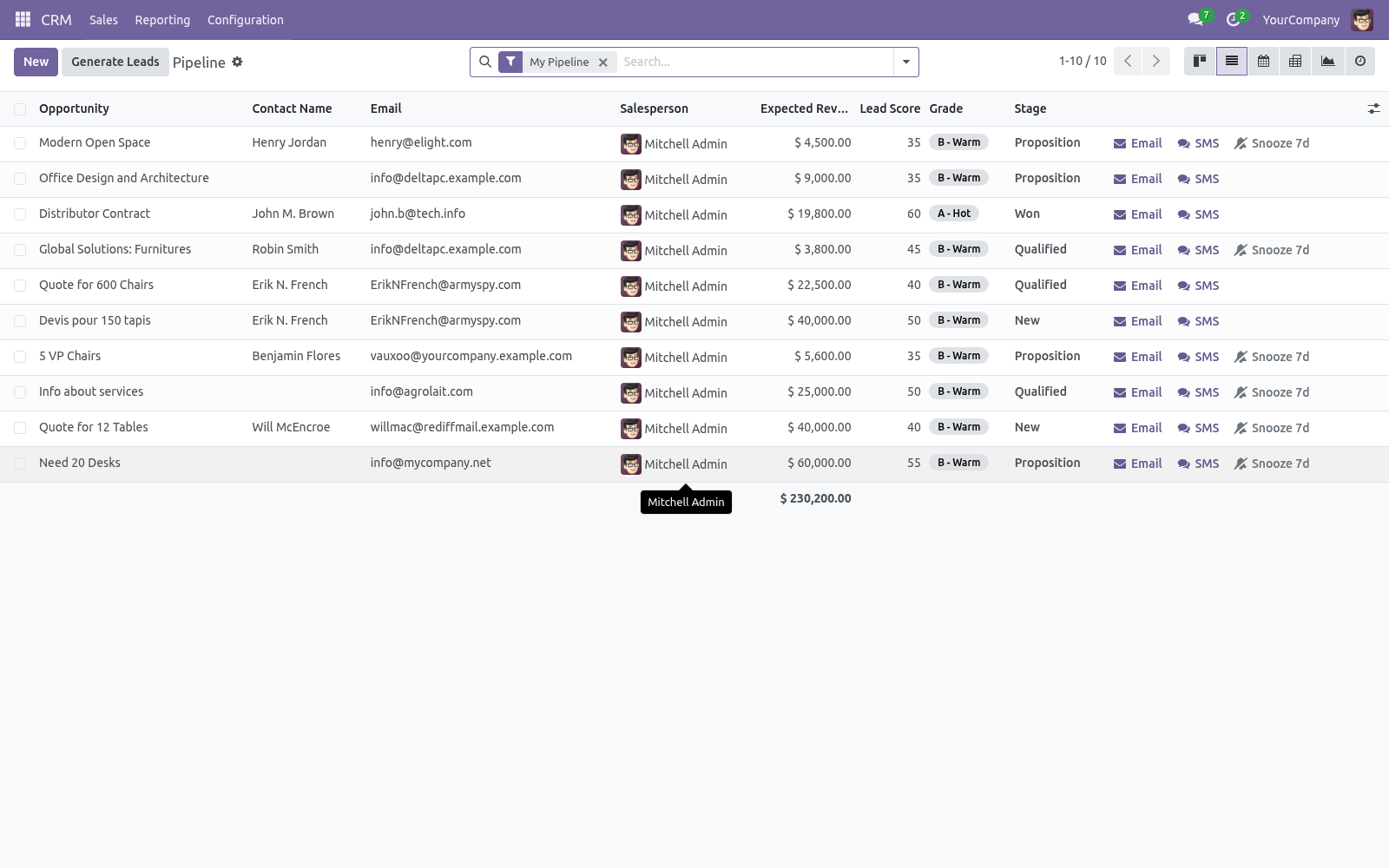Check the Modern Open Space row
This screenshot has height=868, width=1389.
tap(20, 143)
